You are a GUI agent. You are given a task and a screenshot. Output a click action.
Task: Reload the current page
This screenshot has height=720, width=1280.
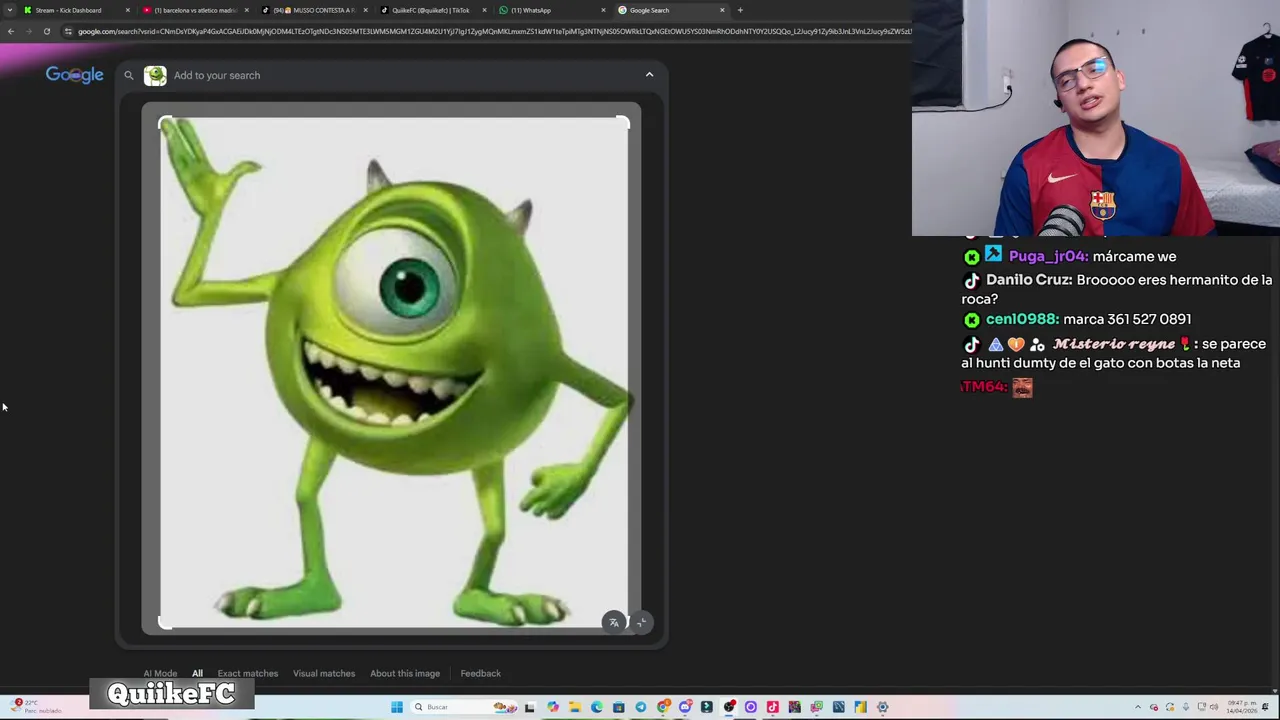coord(46,31)
